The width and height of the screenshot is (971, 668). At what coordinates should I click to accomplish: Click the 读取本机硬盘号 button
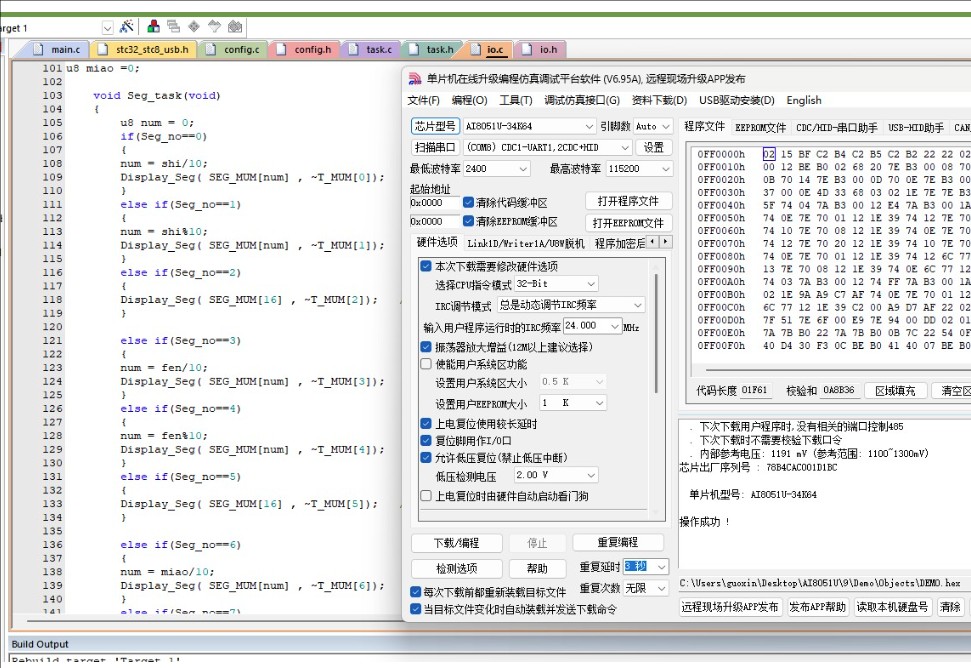[x=892, y=607]
